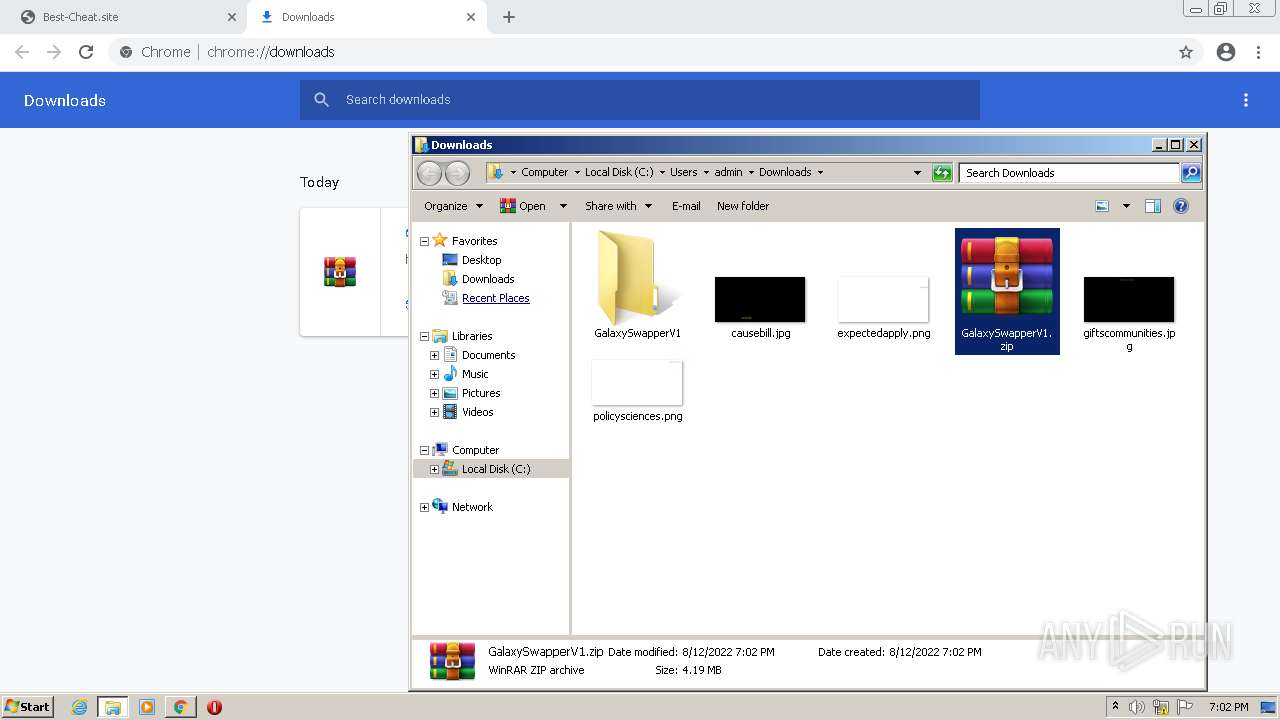Open Chrome profile icon
1280x720 pixels.
coord(1226,52)
